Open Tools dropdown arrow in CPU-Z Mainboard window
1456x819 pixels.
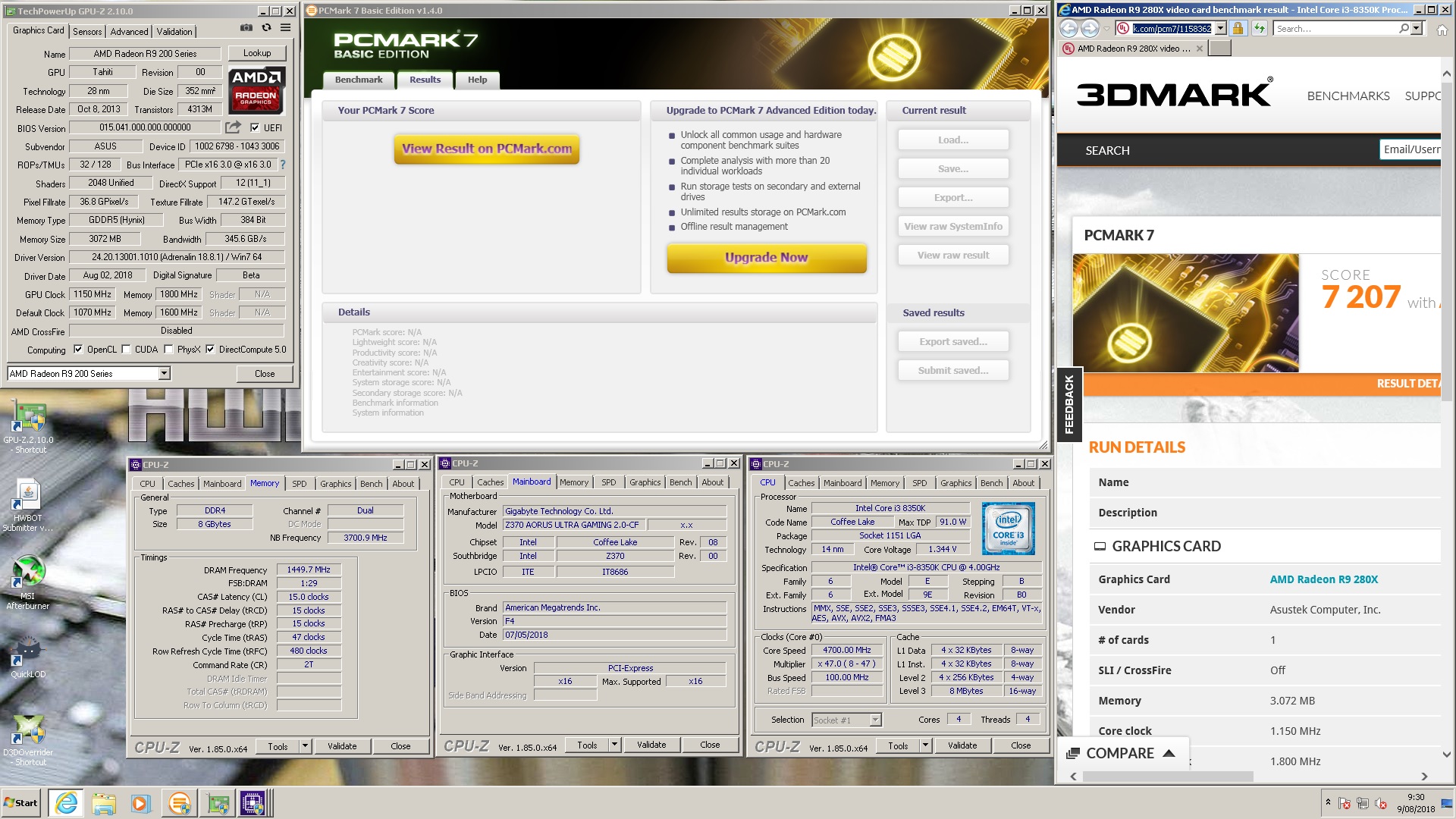(614, 745)
